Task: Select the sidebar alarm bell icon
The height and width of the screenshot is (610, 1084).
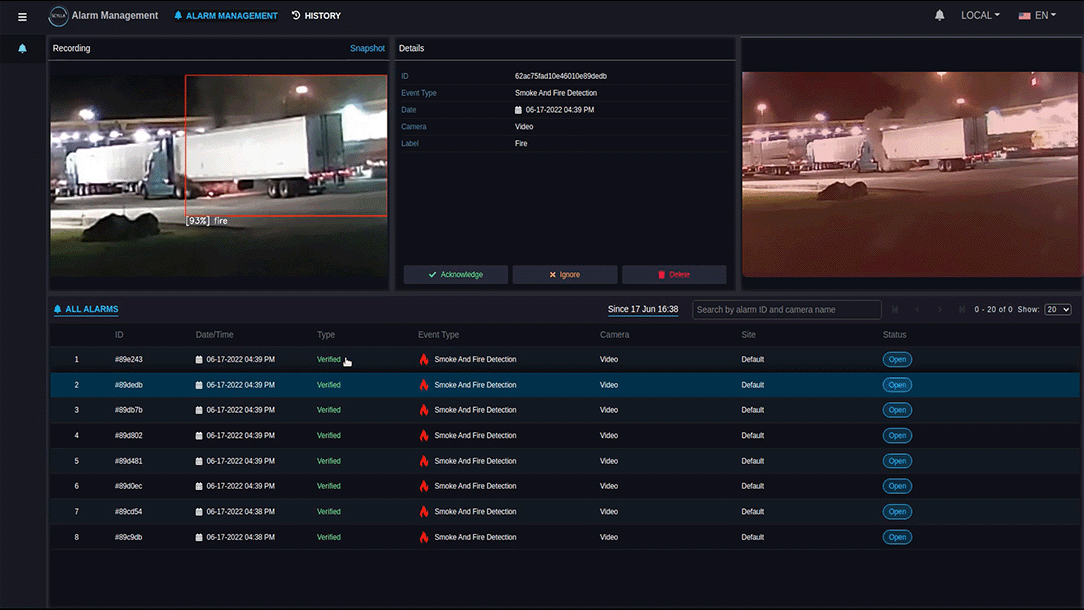Action: pos(23,48)
